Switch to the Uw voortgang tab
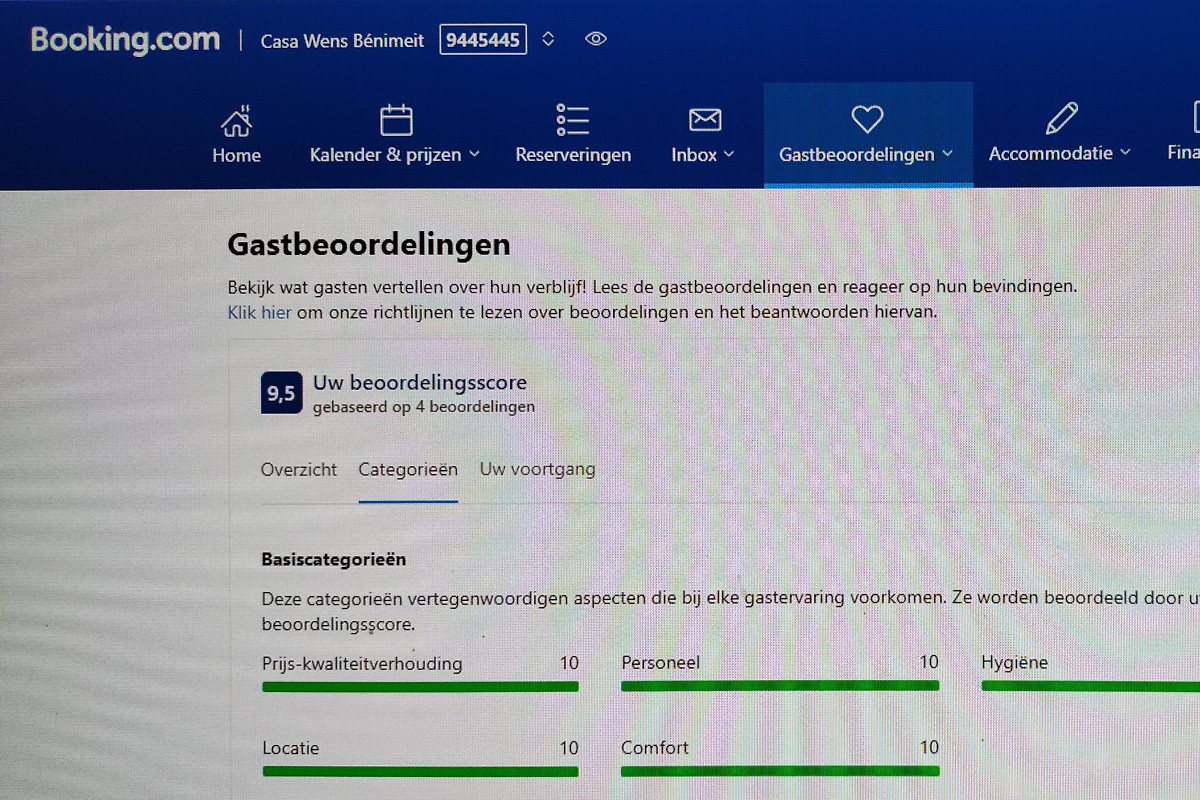This screenshot has height=800, width=1200. [537, 469]
